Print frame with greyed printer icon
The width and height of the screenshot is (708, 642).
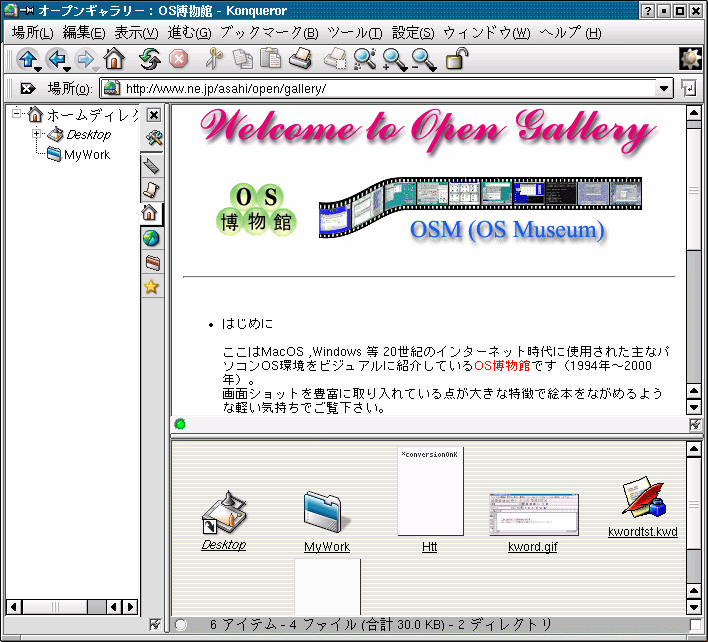[335, 59]
